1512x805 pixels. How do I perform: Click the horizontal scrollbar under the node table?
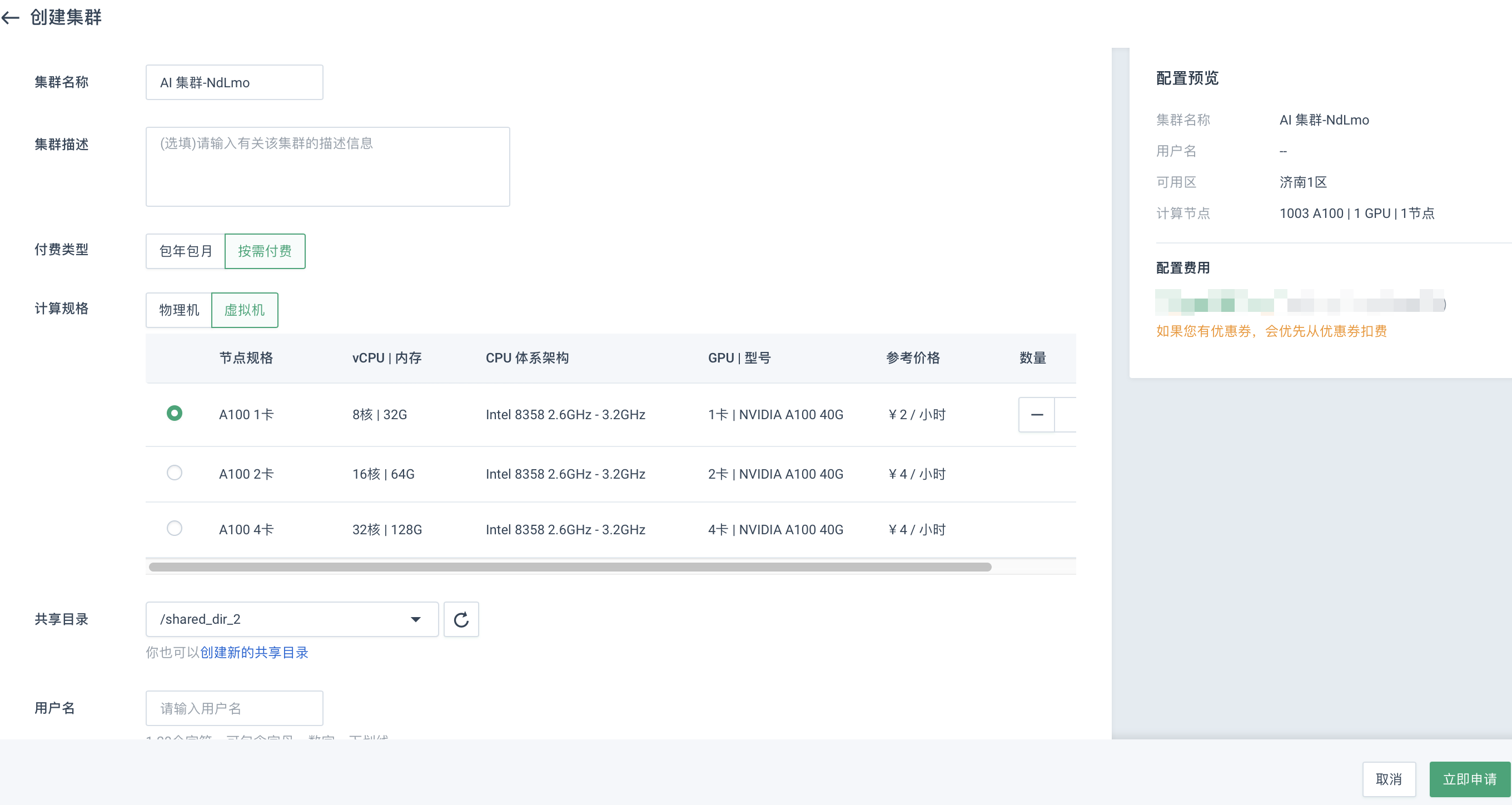570,567
